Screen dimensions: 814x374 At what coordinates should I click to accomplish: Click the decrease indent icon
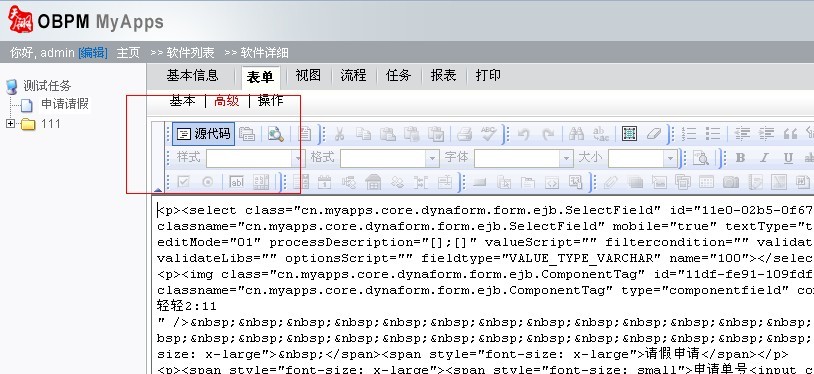tap(742, 134)
